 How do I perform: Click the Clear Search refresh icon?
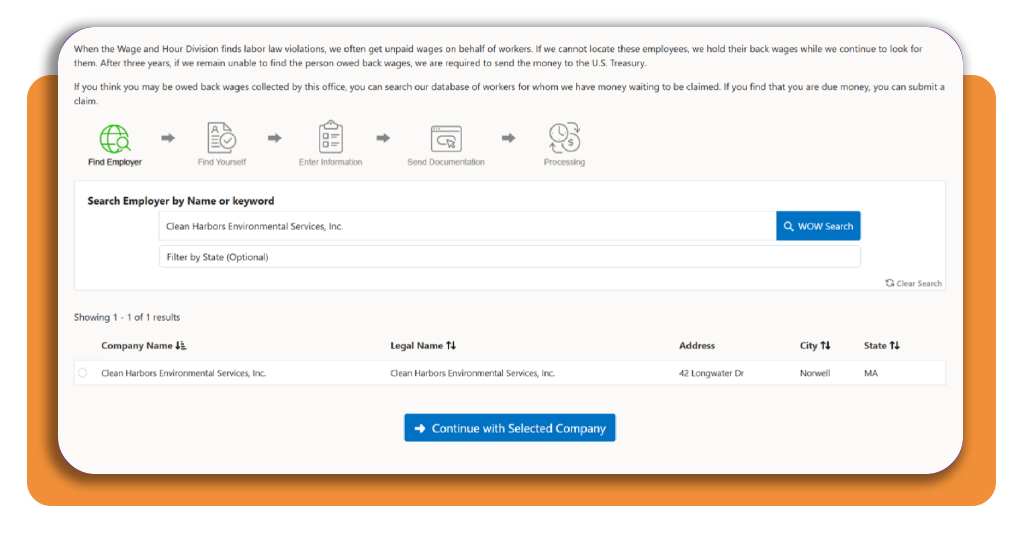pyautogui.click(x=889, y=283)
